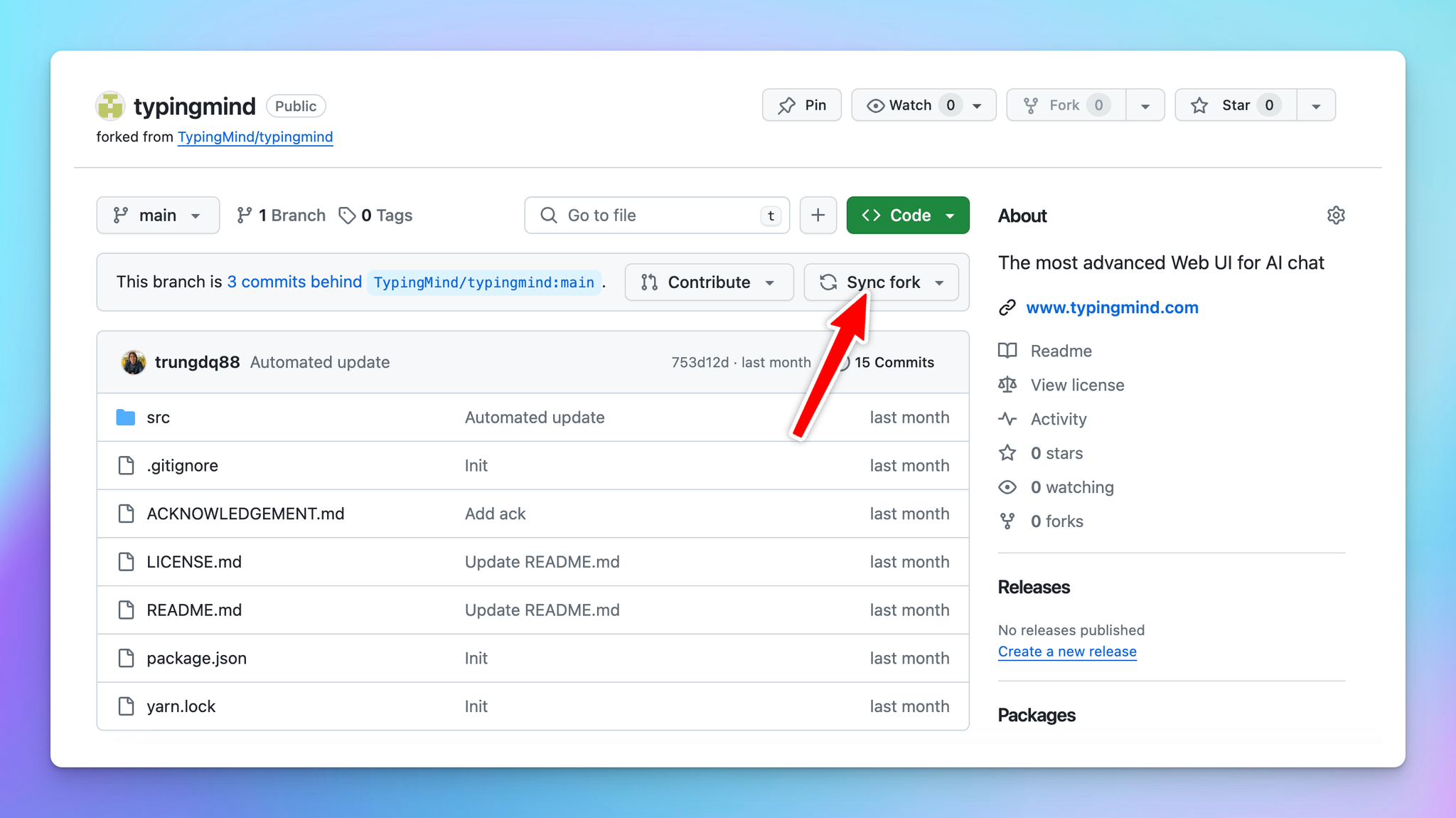Open the src folder
1456x818 pixels.
click(x=158, y=418)
